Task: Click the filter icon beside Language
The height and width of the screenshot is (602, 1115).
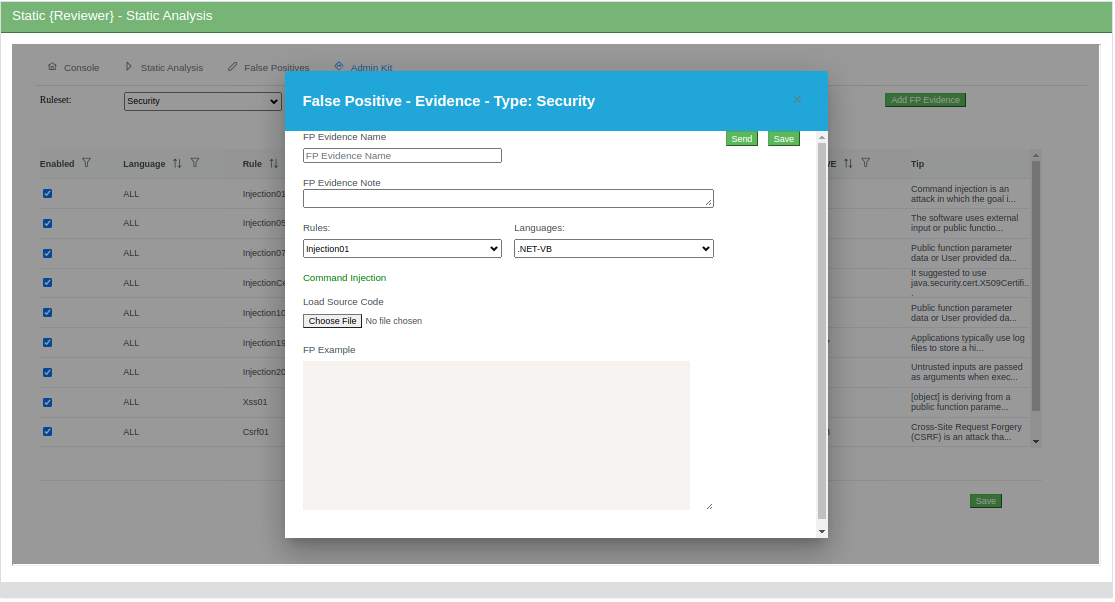Action: [194, 163]
